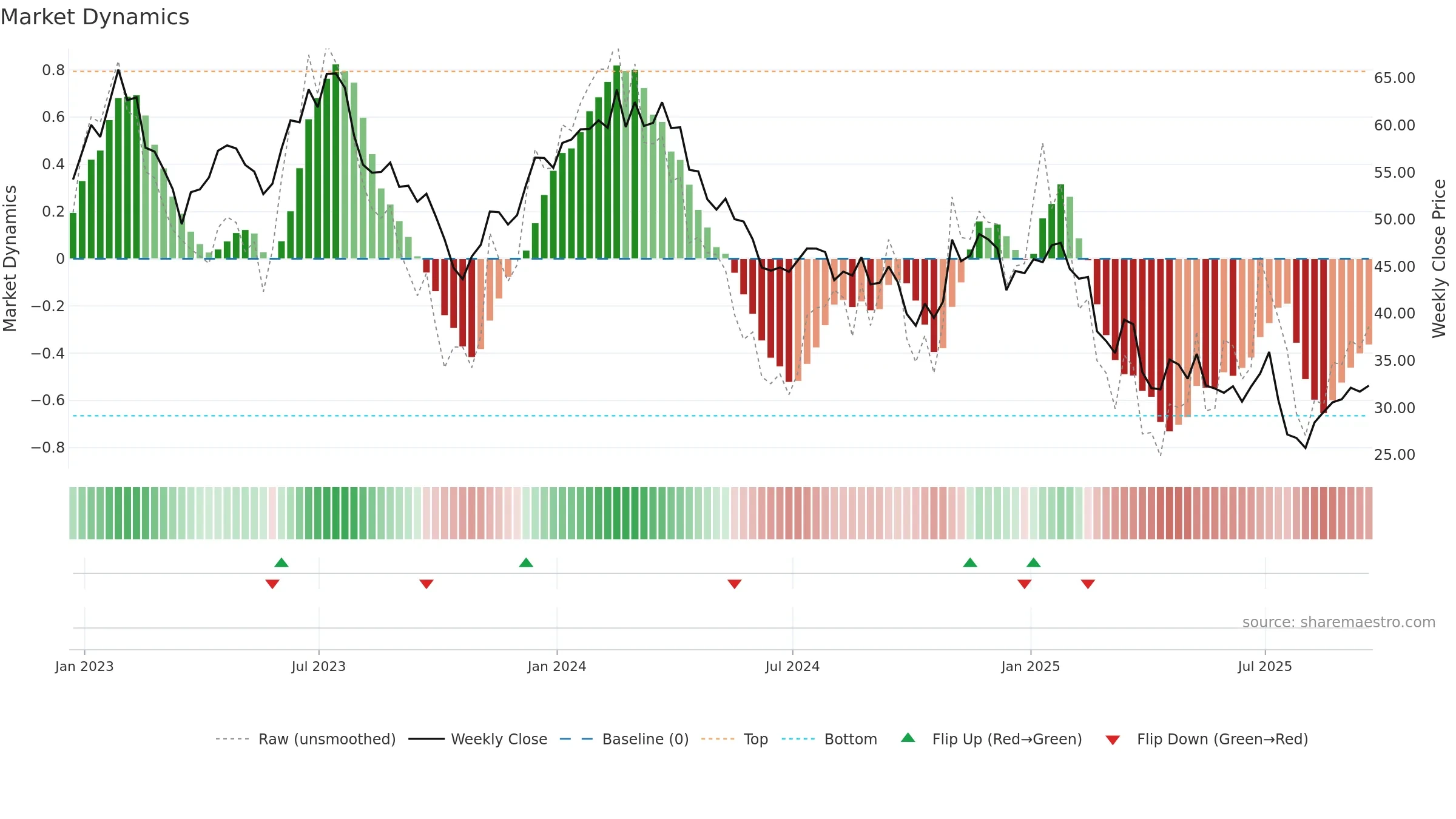Click the Market Dynamics chart title
The width and height of the screenshot is (1456, 819).
[95, 17]
